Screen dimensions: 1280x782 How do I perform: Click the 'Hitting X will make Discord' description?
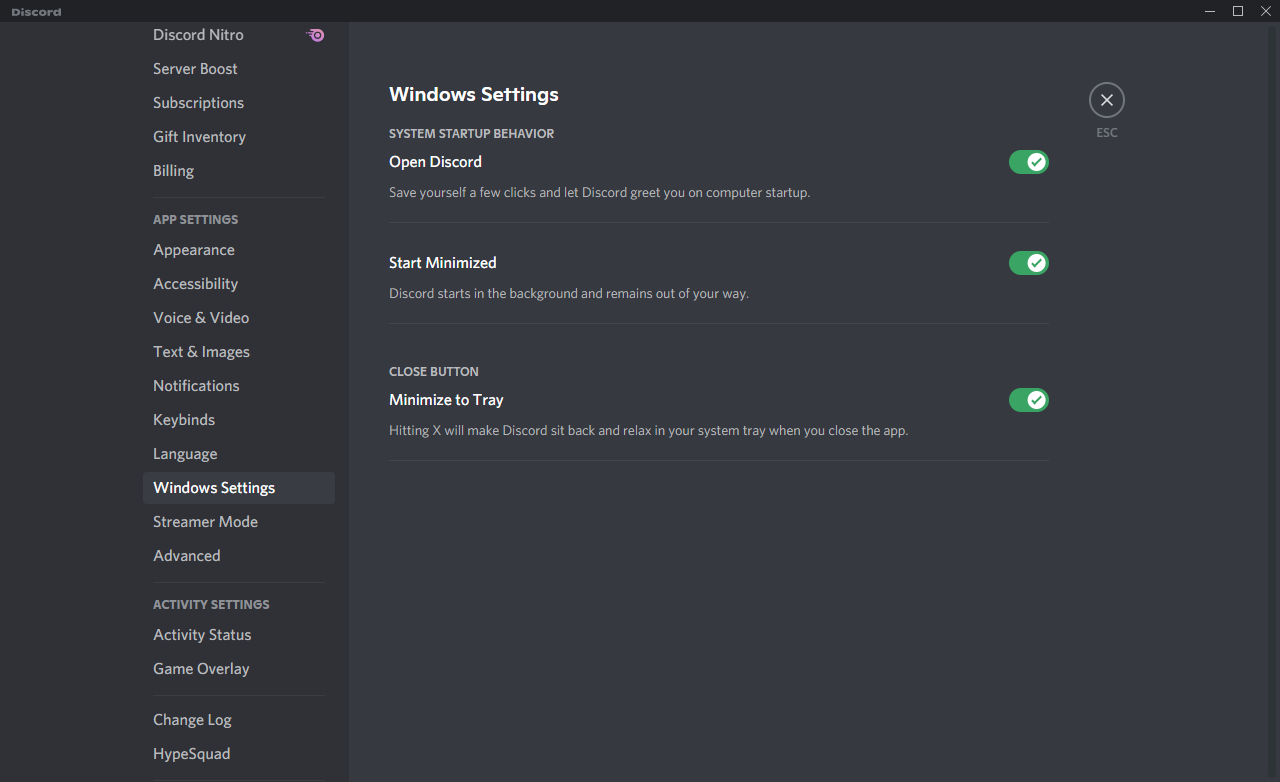tap(648, 431)
